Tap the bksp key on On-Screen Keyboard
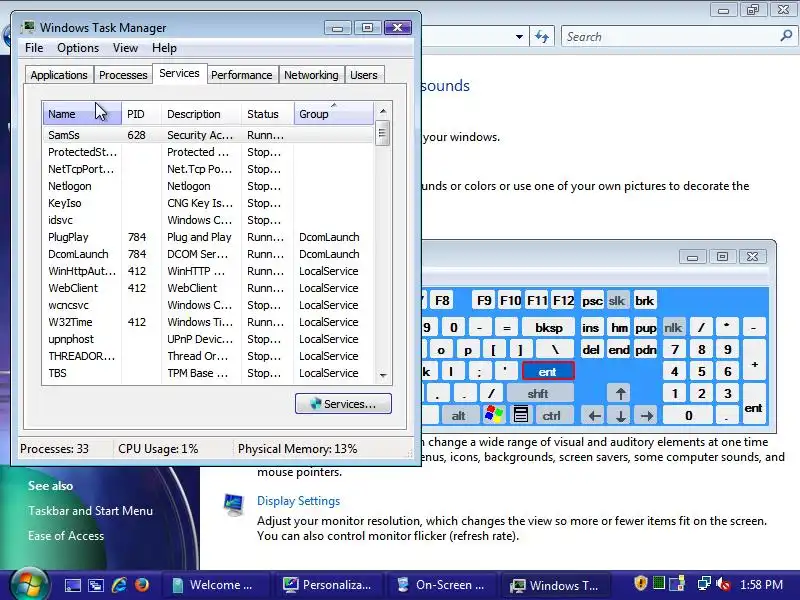This screenshot has height=600, width=800. (548, 328)
